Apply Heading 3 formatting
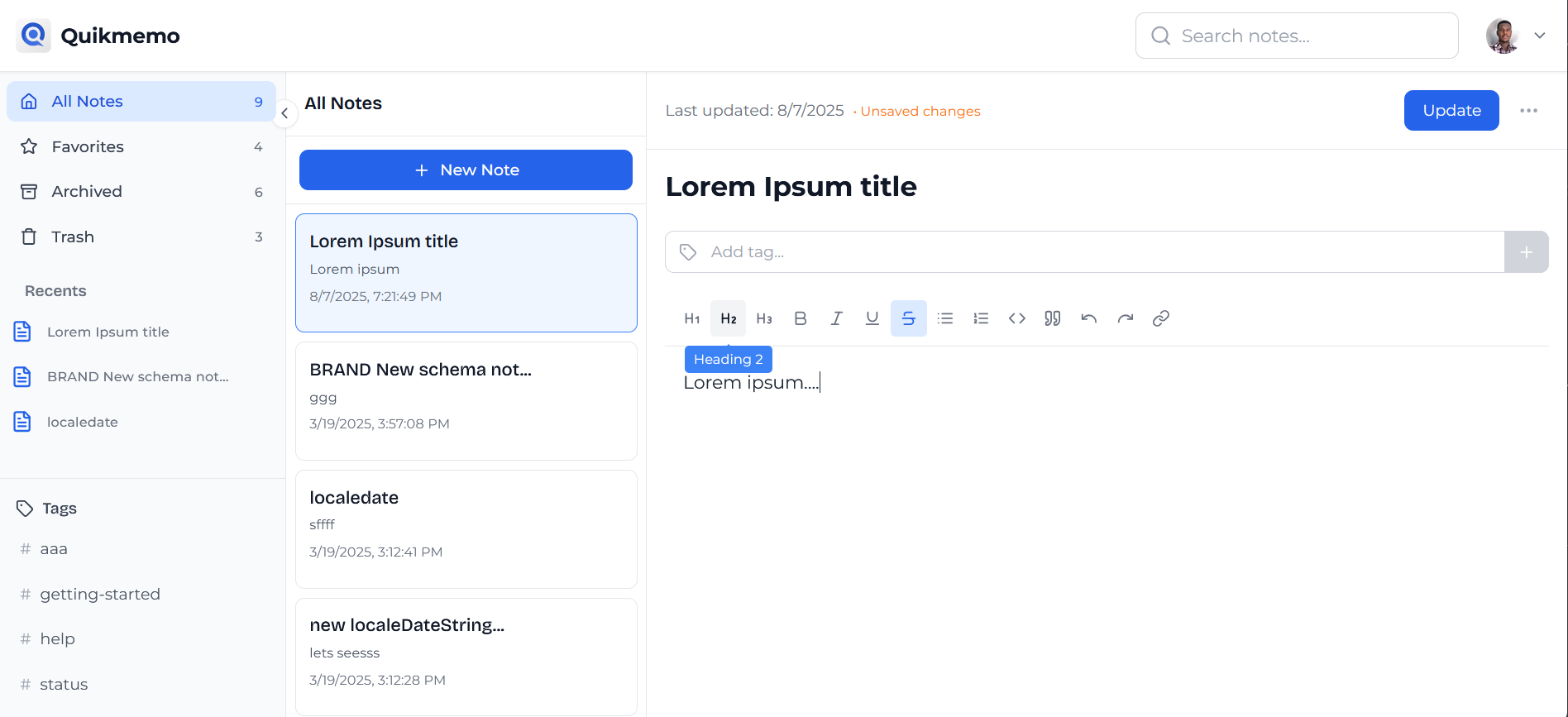 (x=764, y=318)
